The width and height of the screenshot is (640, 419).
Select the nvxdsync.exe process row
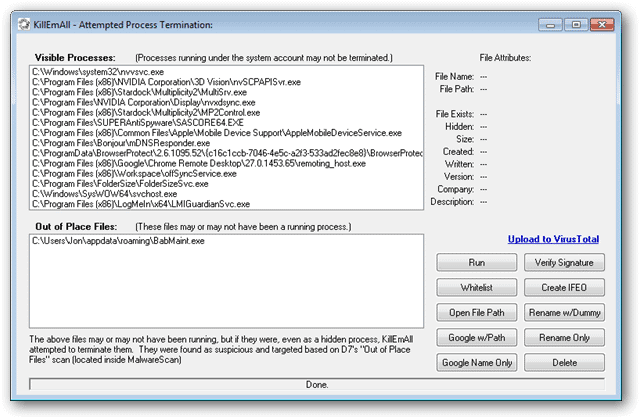pos(227,102)
